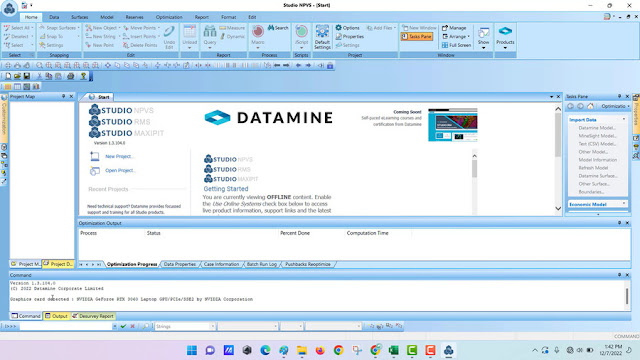Click green check accept command icon
This screenshot has width=640, height=360.
pos(123,326)
